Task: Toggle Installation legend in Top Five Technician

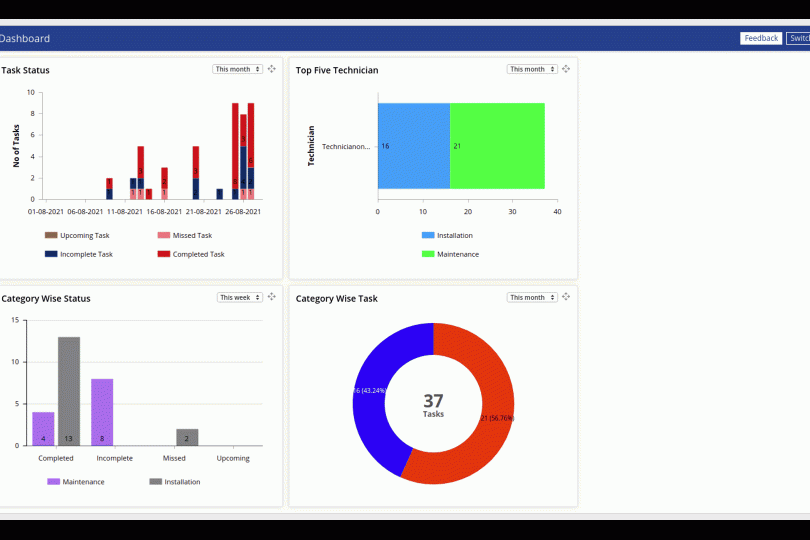Action: [x=447, y=236]
